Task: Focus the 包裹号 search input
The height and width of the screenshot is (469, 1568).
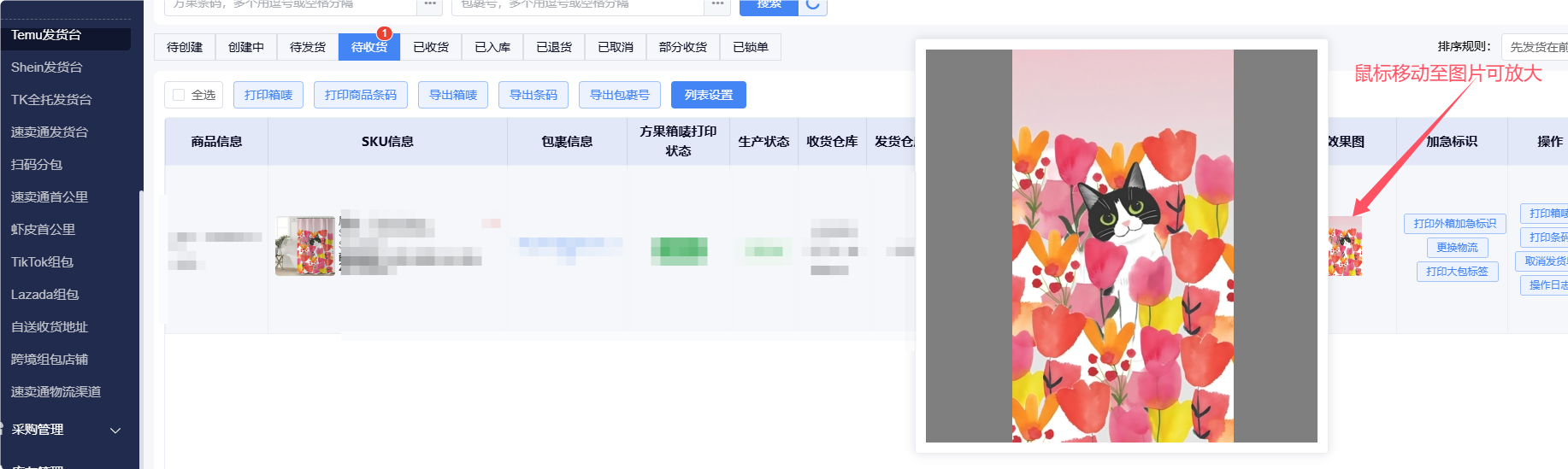Action: pyautogui.click(x=578, y=5)
